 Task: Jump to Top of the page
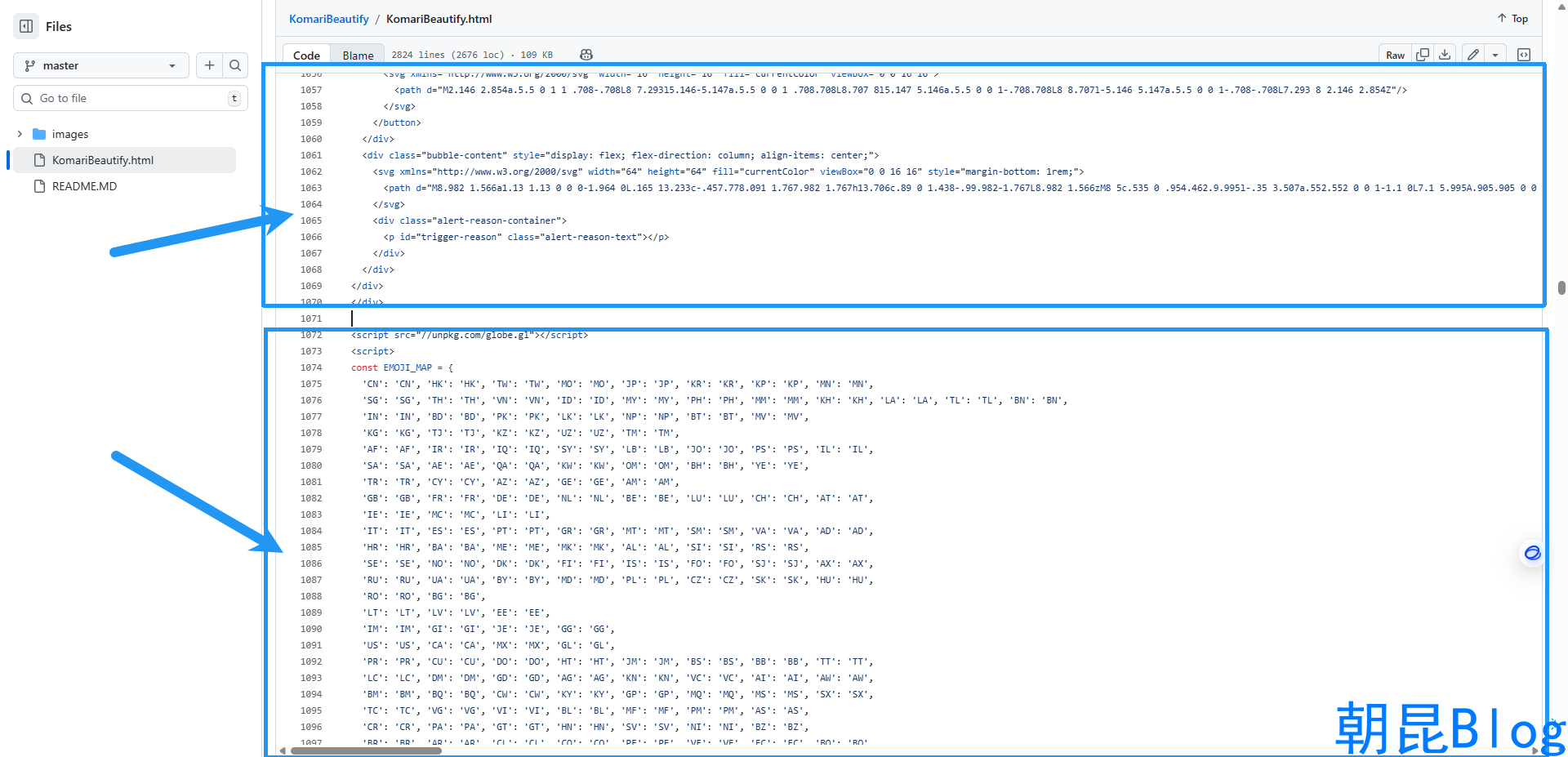[x=1512, y=18]
